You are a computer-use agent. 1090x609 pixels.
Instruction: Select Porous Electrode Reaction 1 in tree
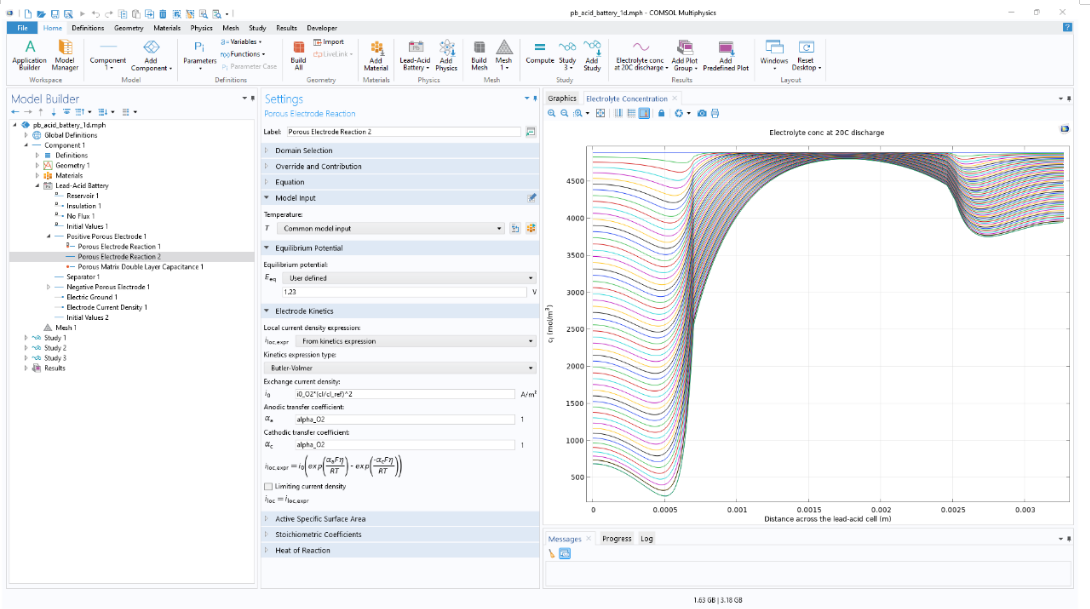click(119, 247)
